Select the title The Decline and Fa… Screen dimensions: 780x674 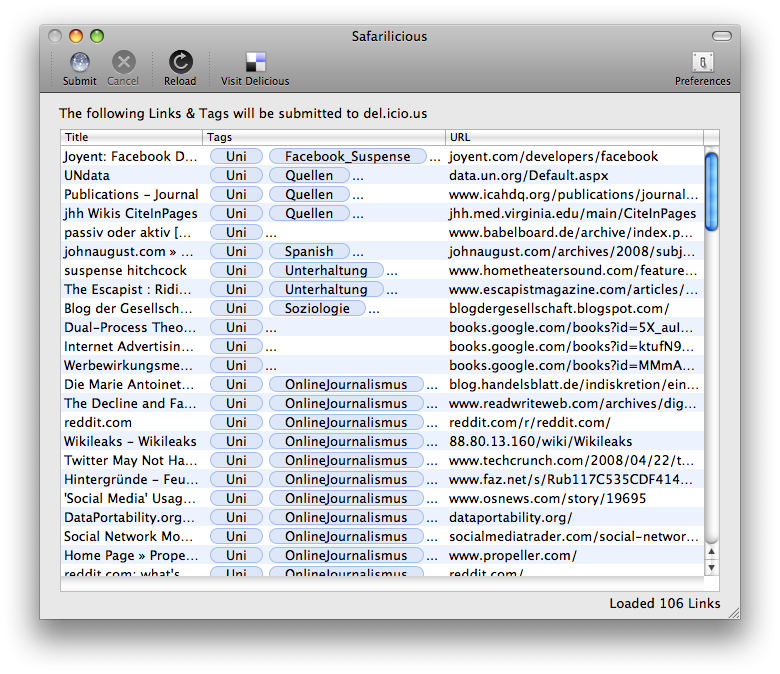pos(130,403)
